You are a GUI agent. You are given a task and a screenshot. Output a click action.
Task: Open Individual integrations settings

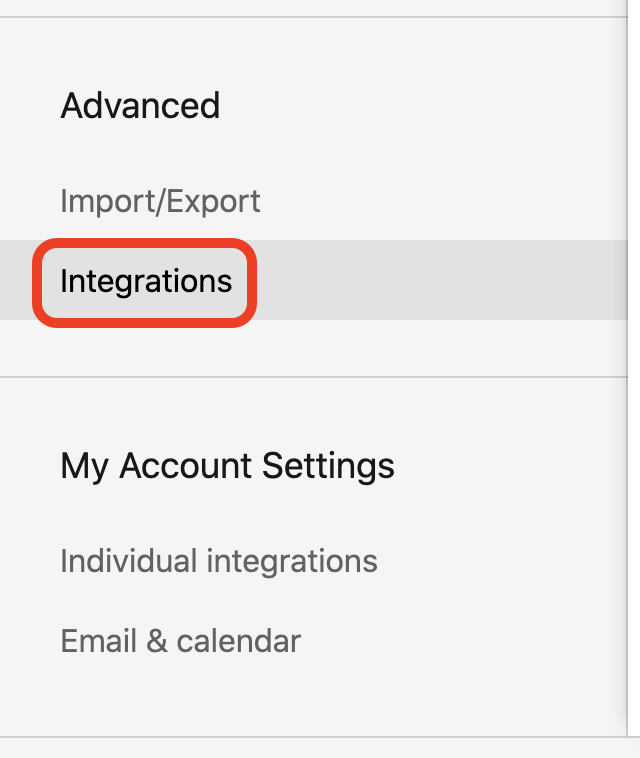coord(218,561)
